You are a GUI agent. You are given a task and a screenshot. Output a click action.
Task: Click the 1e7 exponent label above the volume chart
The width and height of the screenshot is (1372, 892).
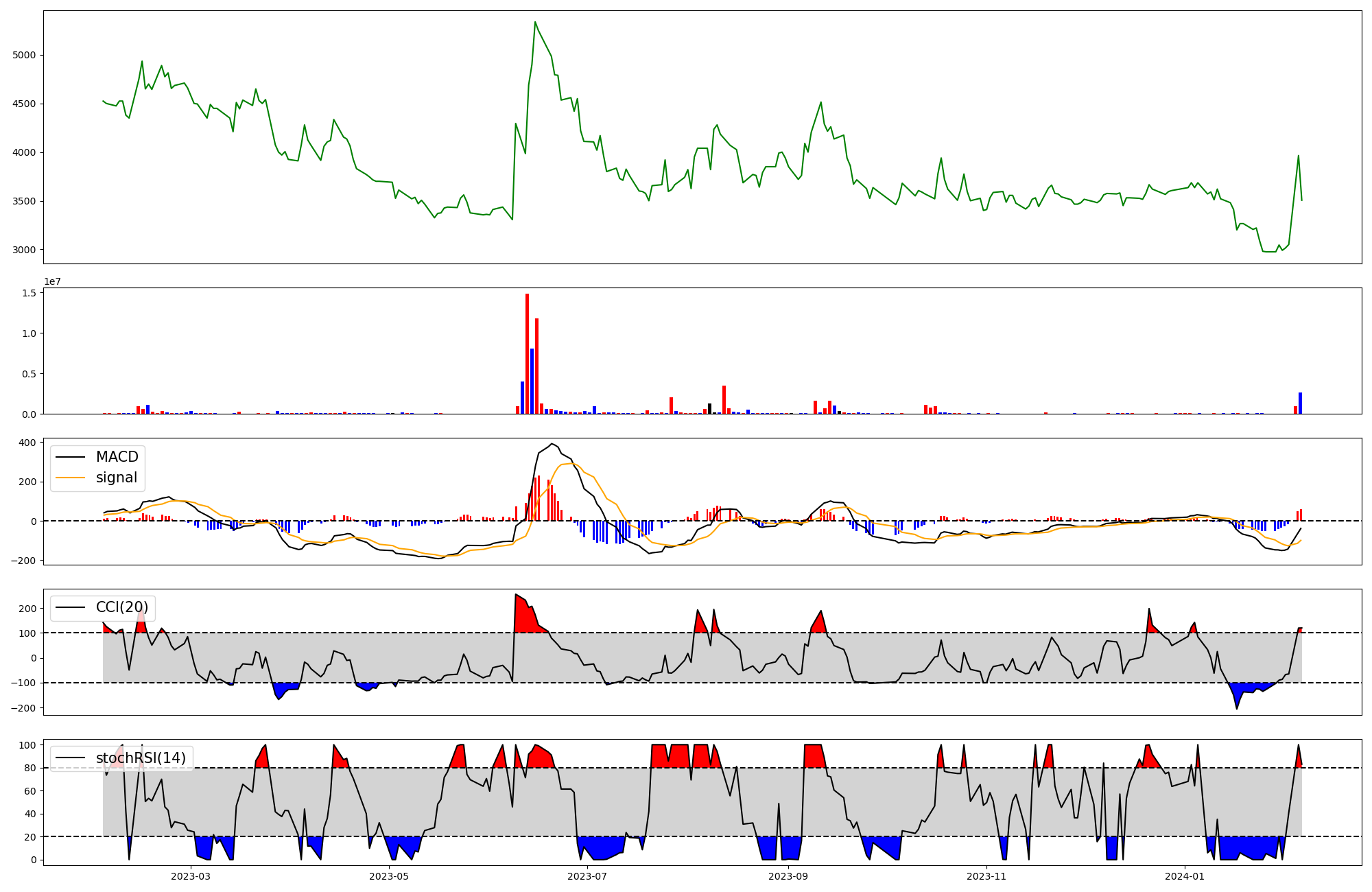tap(52, 282)
